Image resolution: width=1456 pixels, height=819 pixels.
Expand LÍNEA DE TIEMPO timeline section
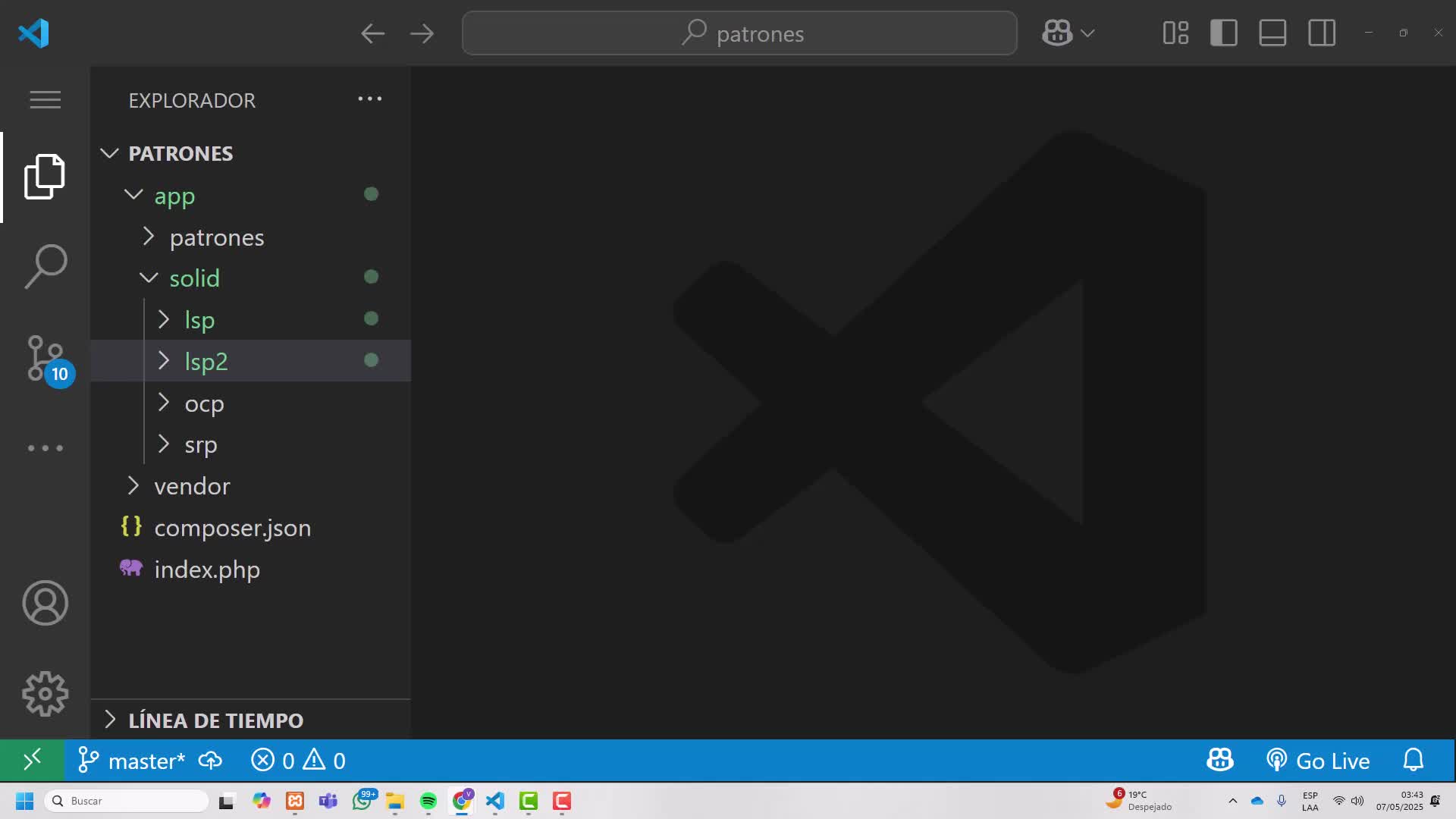click(x=250, y=720)
